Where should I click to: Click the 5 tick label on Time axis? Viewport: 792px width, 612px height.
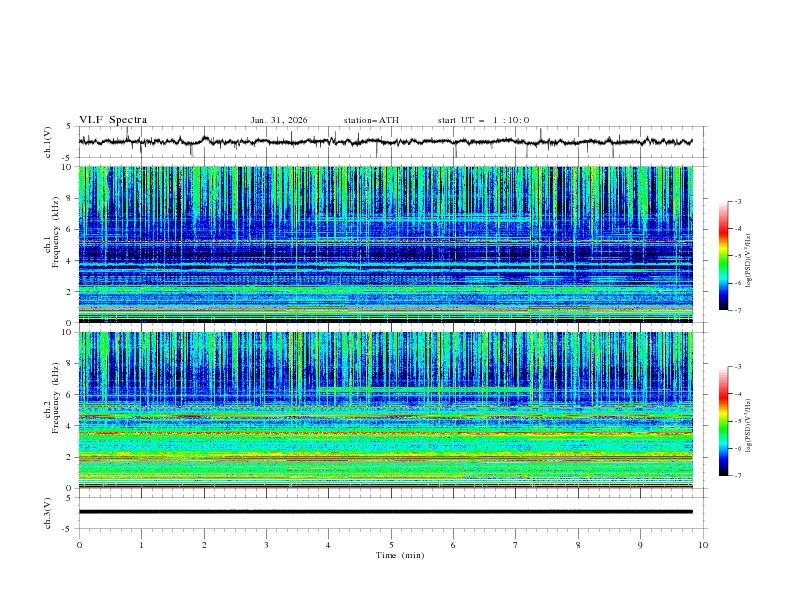coord(391,545)
